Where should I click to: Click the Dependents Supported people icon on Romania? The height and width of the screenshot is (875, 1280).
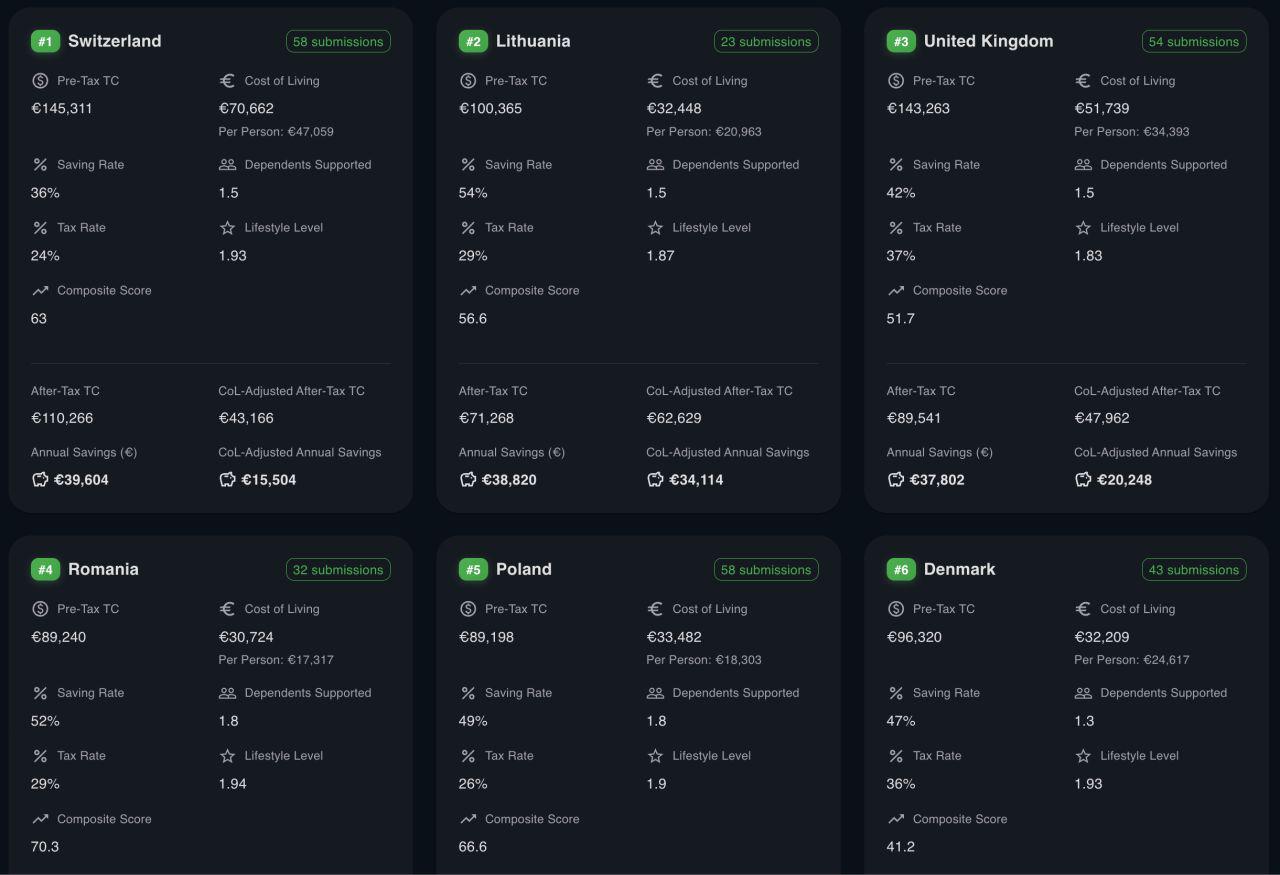coord(228,692)
